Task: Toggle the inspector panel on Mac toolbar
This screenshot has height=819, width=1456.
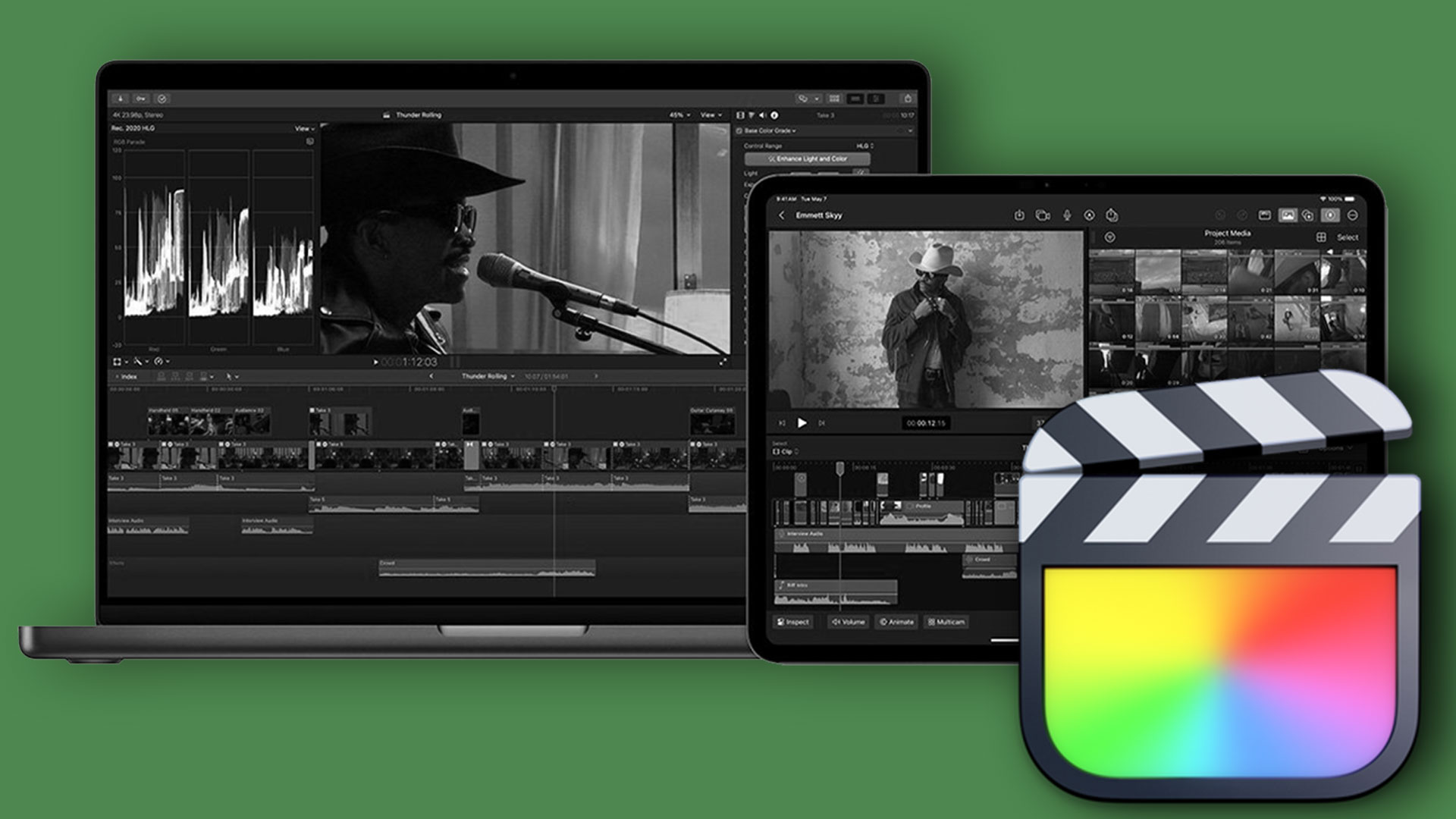Action: tap(876, 99)
